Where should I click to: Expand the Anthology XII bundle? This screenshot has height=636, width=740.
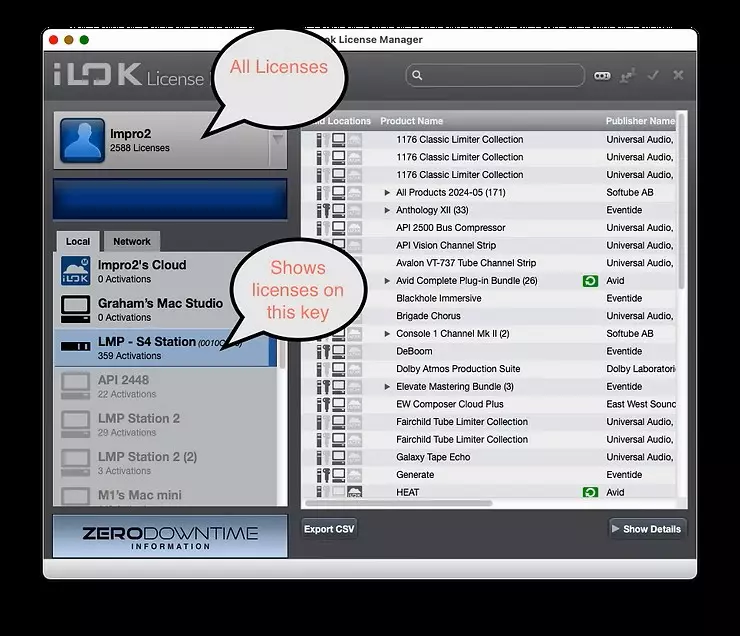pyautogui.click(x=388, y=211)
